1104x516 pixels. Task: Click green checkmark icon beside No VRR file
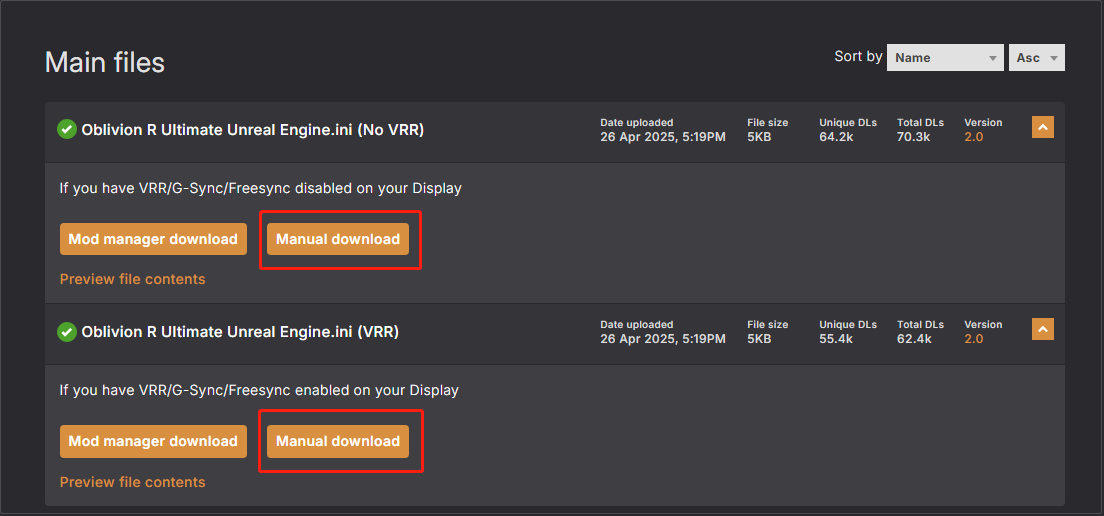(67, 129)
